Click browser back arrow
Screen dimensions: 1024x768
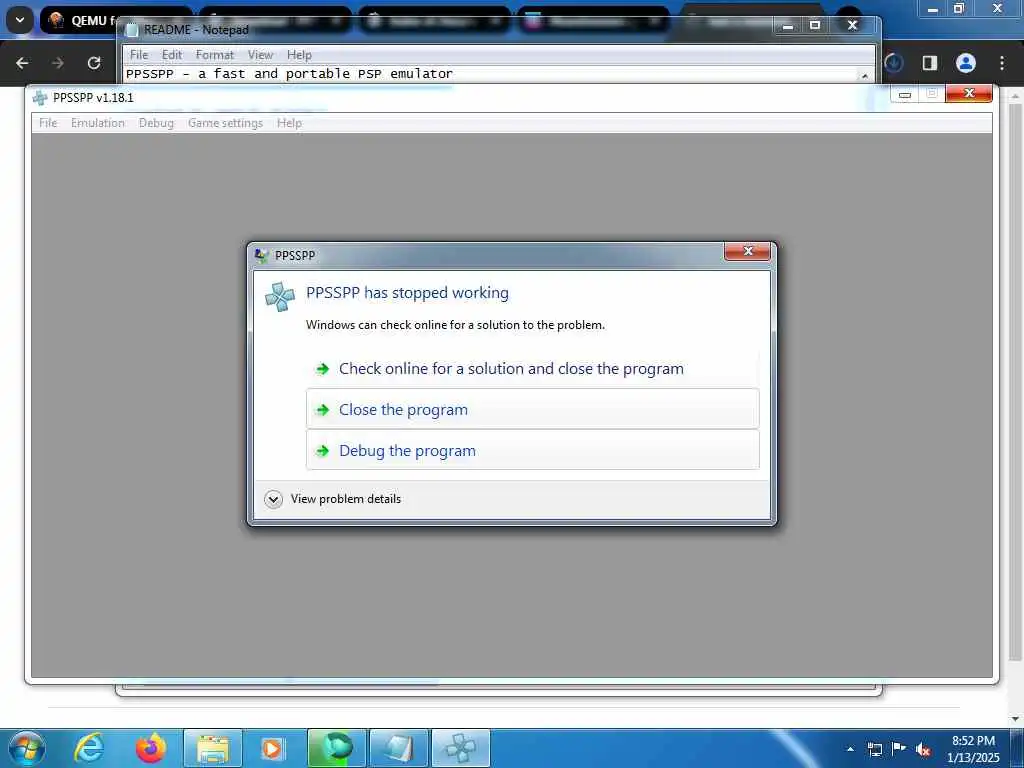coord(22,63)
